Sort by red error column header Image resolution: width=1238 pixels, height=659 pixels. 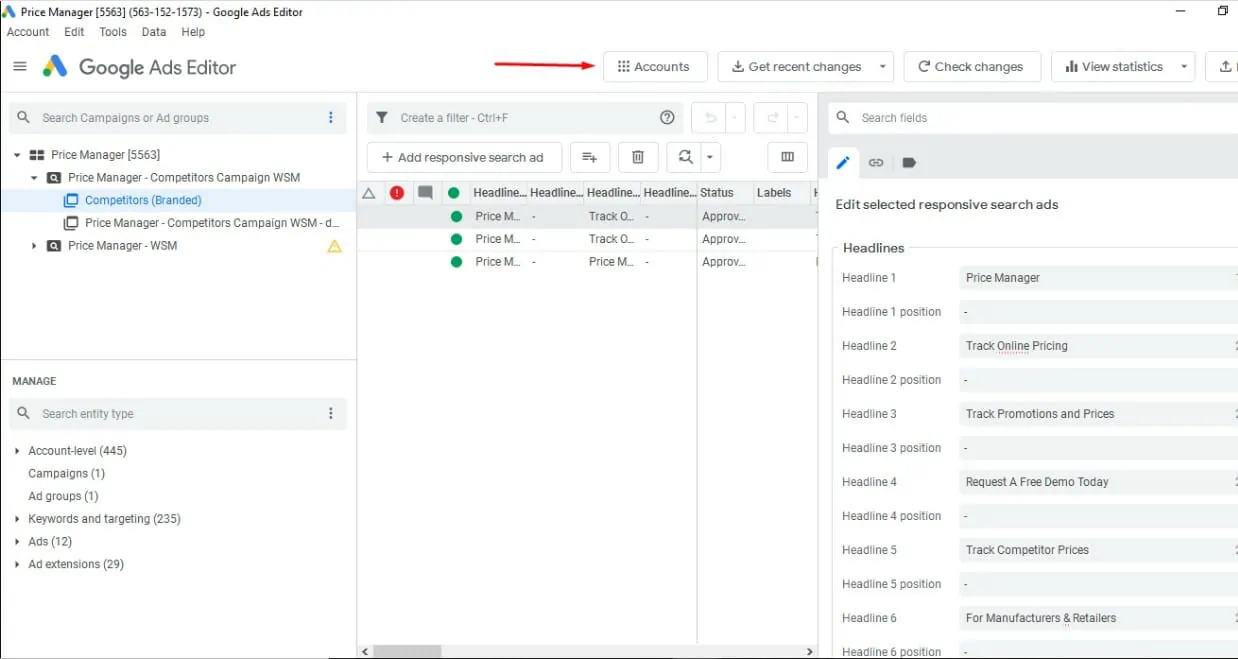397,193
